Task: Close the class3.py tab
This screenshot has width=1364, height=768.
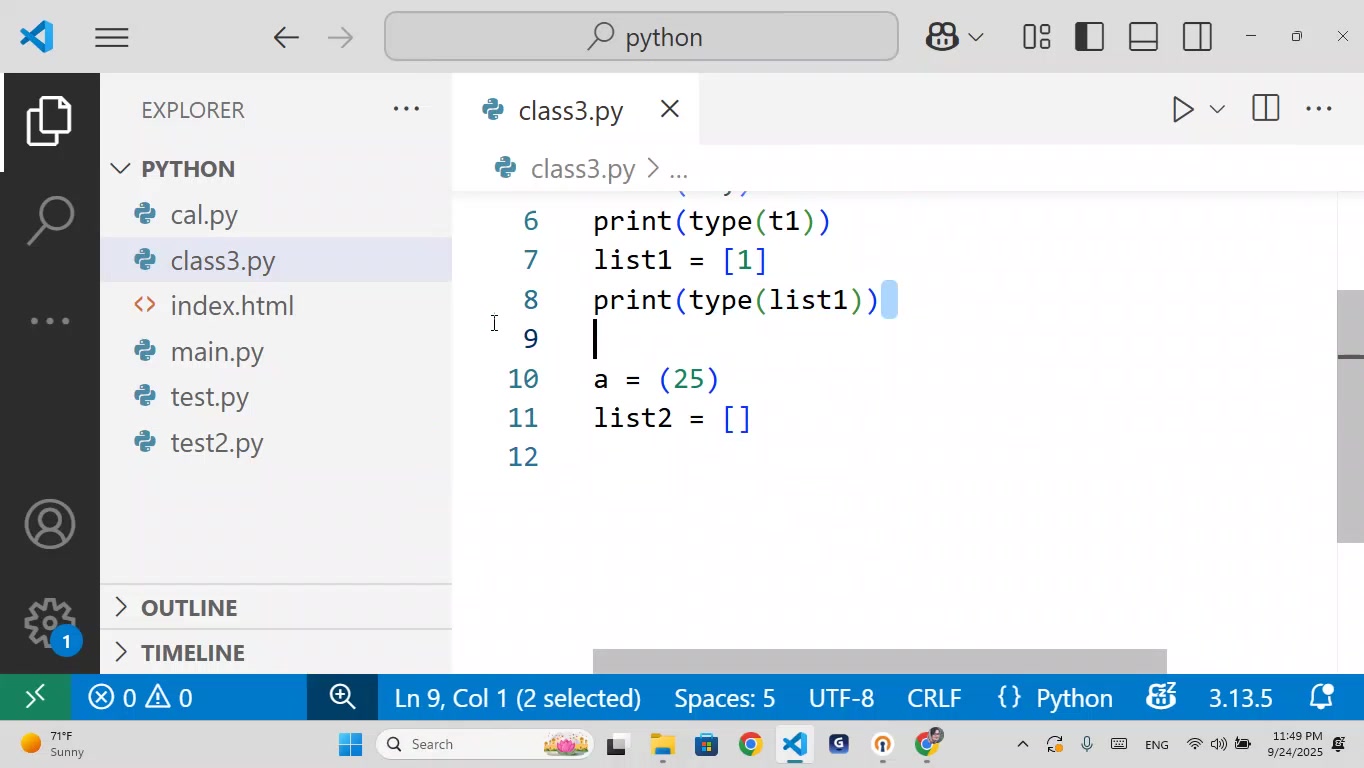Action: tap(670, 109)
